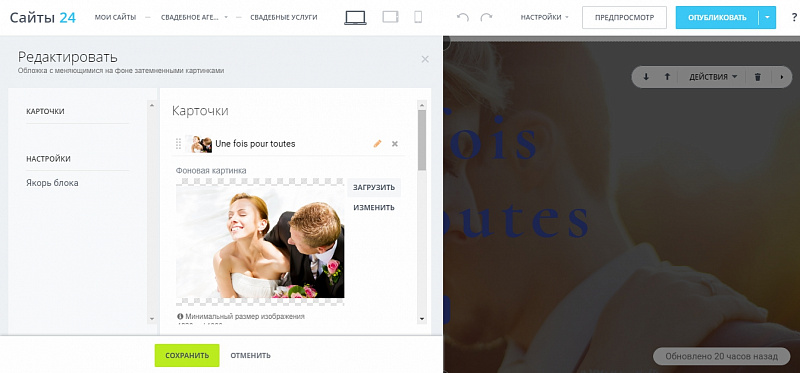The height and width of the screenshot is (373, 800).
Task: Switch to tablet preview mode icon
Action: tap(390, 17)
